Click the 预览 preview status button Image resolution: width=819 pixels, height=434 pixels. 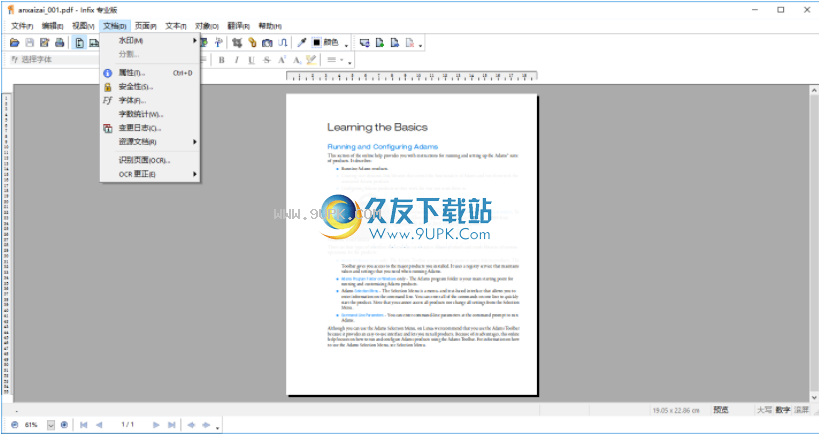tap(721, 410)
